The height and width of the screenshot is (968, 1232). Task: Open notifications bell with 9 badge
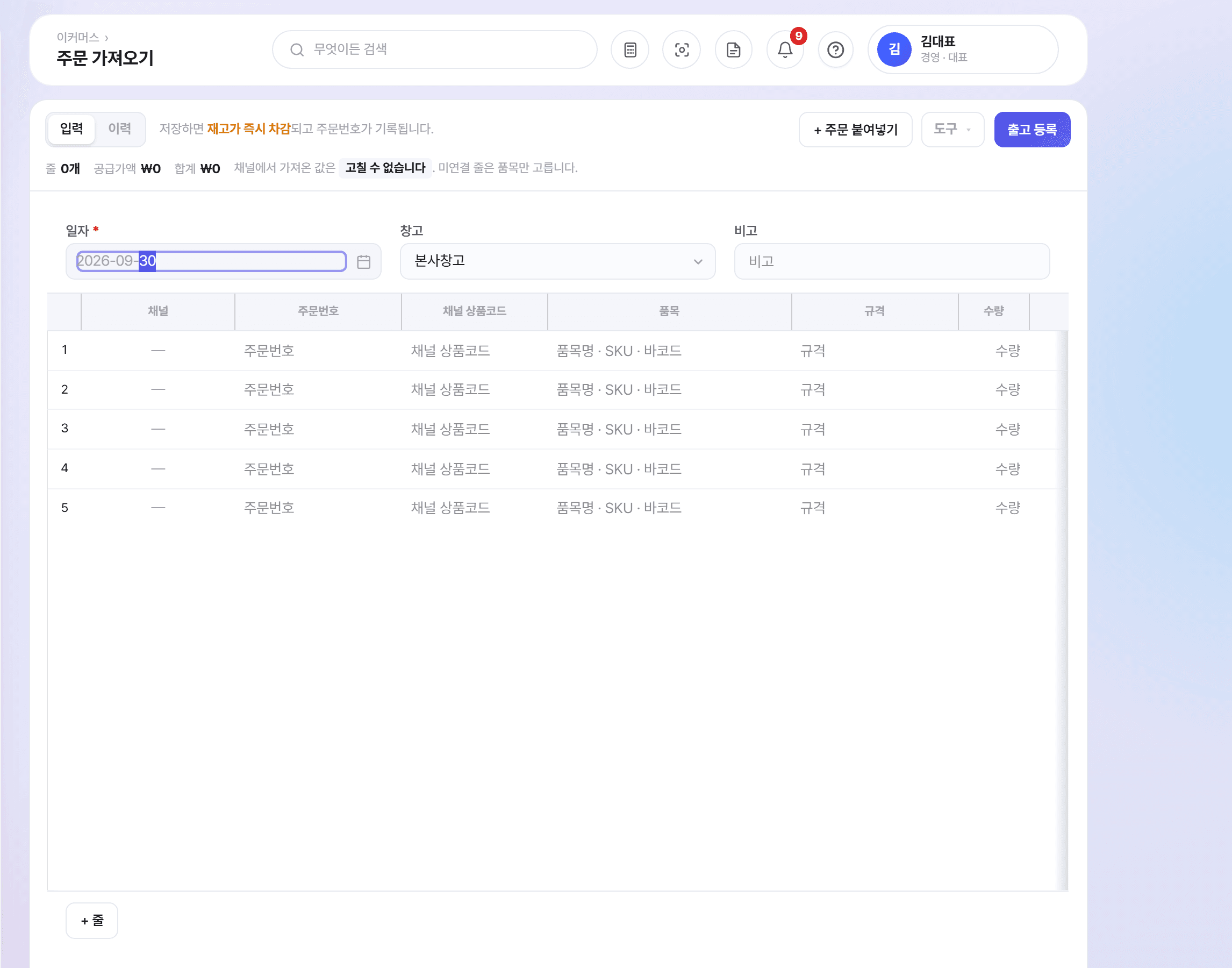tap(785, 50)
